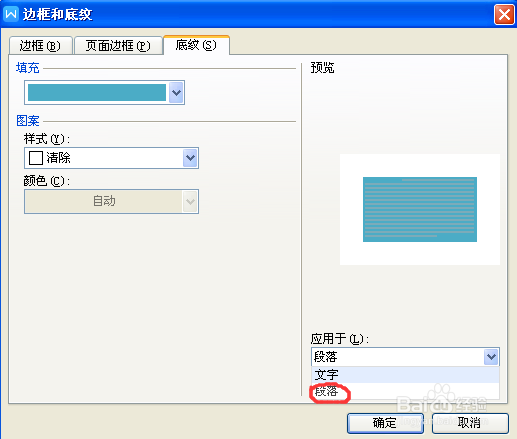
Task: Open the 样式 pattern dropdown showing 清除
Action: [x=111, y=158]
